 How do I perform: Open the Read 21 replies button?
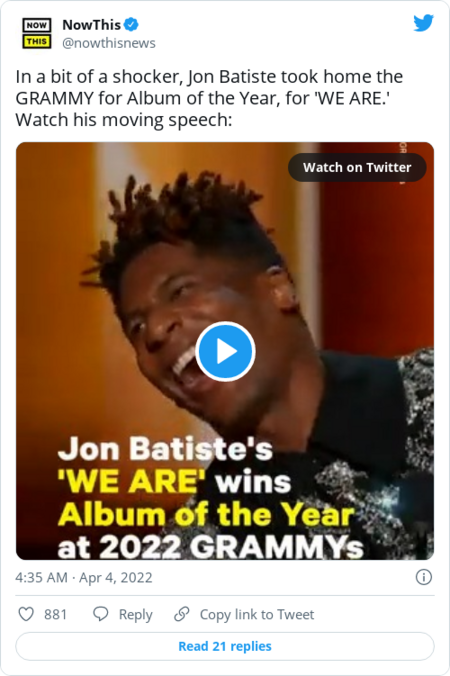pyautogui.click(x=225, y=646)
